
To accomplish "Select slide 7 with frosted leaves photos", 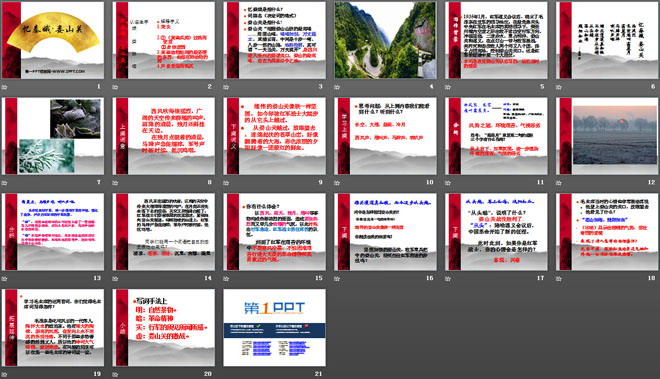I will coord(53,136).
